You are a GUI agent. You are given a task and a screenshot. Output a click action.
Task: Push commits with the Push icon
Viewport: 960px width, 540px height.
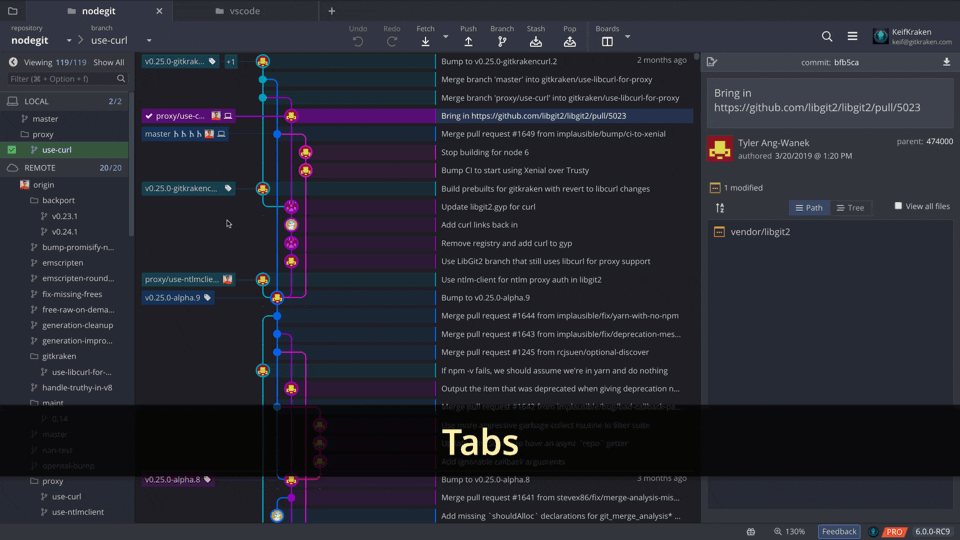(468, 42)
